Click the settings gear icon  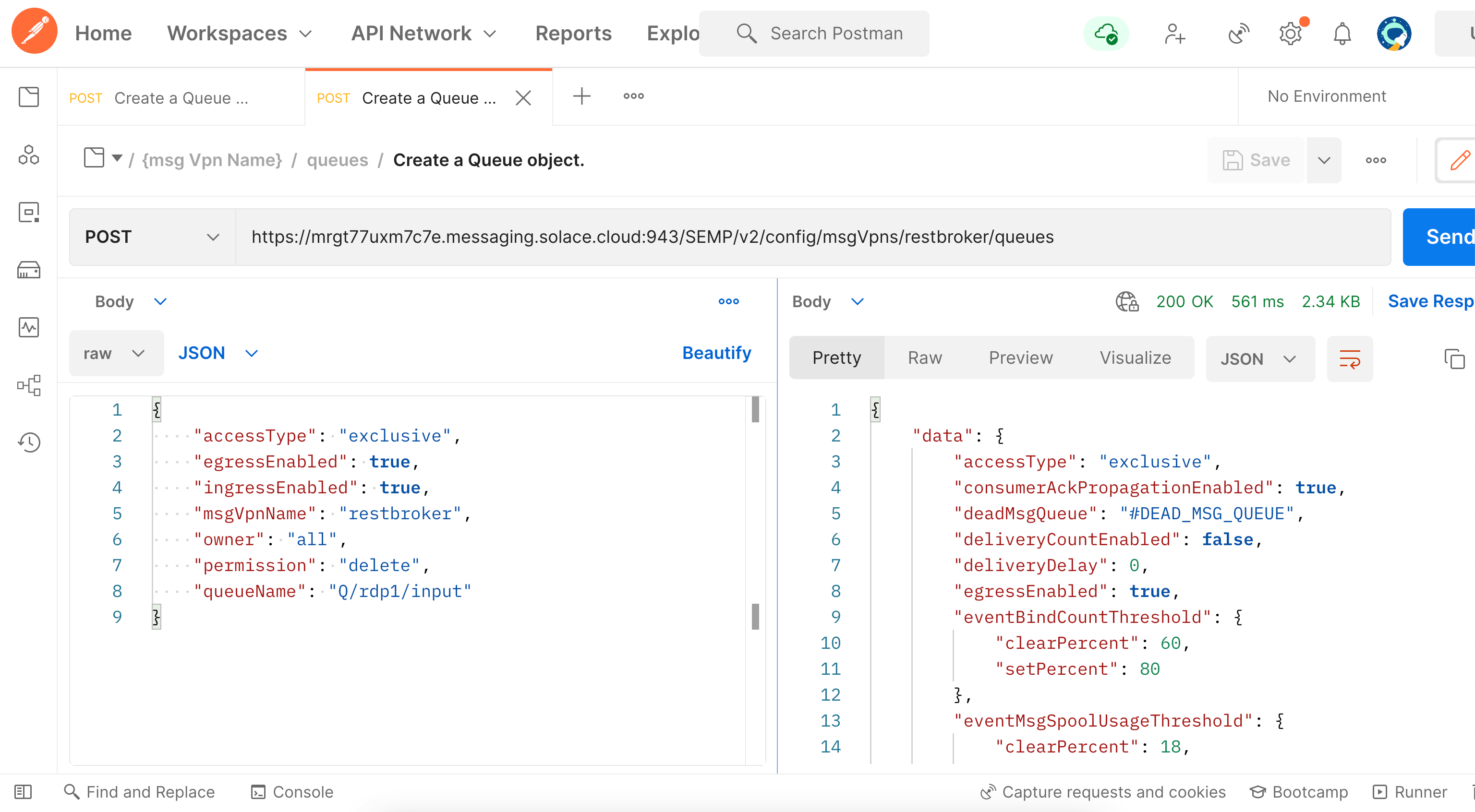1290,34
